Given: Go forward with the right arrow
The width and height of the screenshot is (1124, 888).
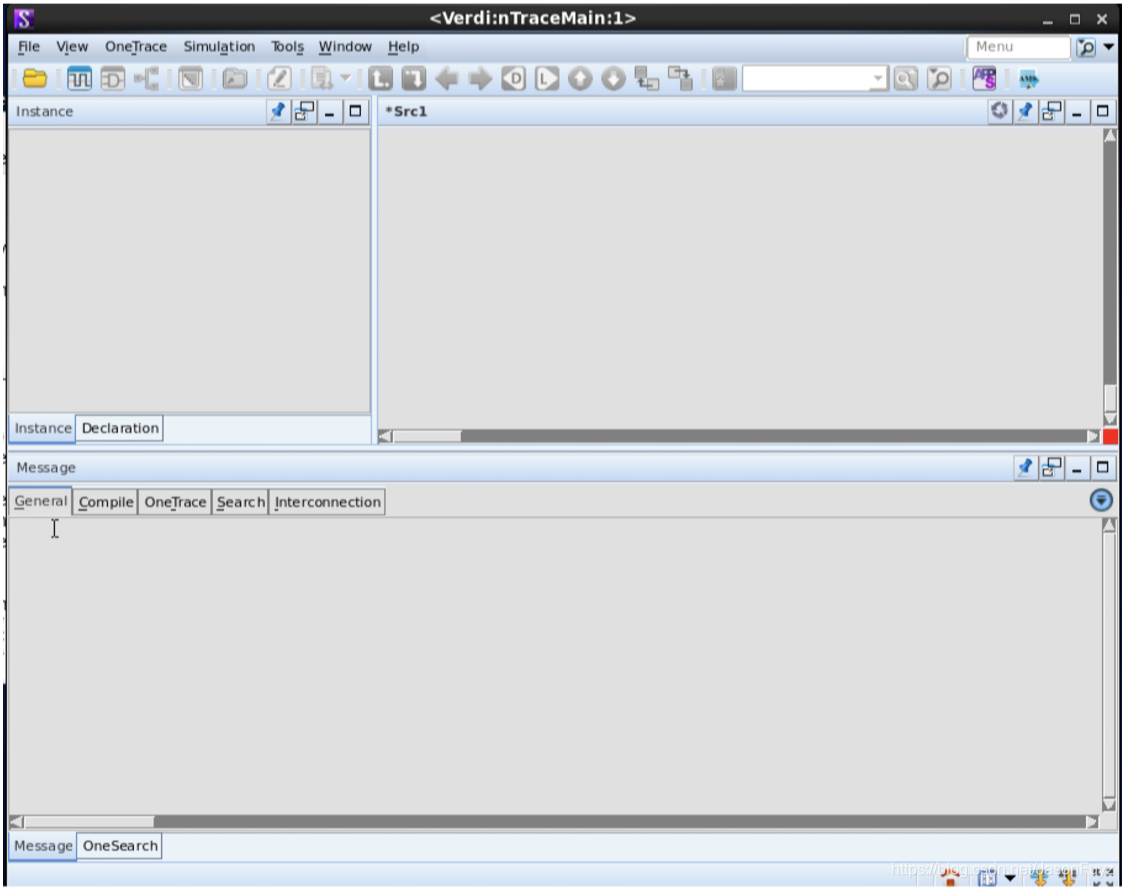Looking at the screenshot, I should [480, 79].
